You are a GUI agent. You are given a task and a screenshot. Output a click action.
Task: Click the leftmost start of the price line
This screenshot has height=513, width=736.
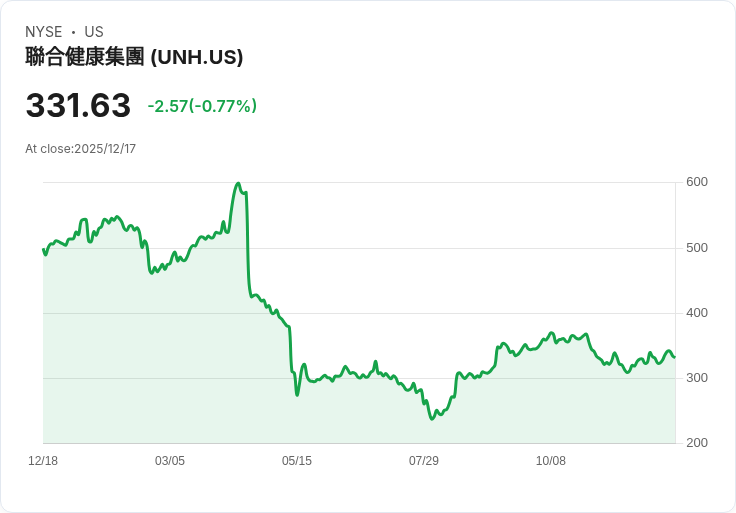pyautogui.click(x=43, y=250)
